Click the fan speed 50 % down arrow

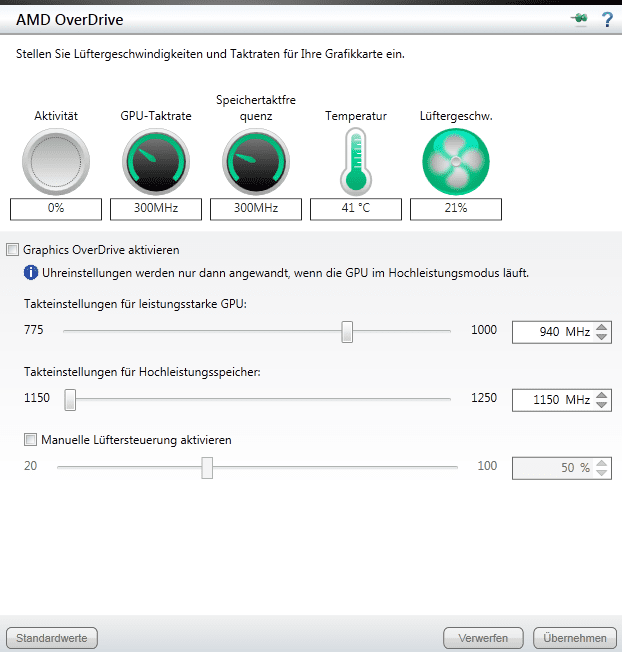(602, 473)
